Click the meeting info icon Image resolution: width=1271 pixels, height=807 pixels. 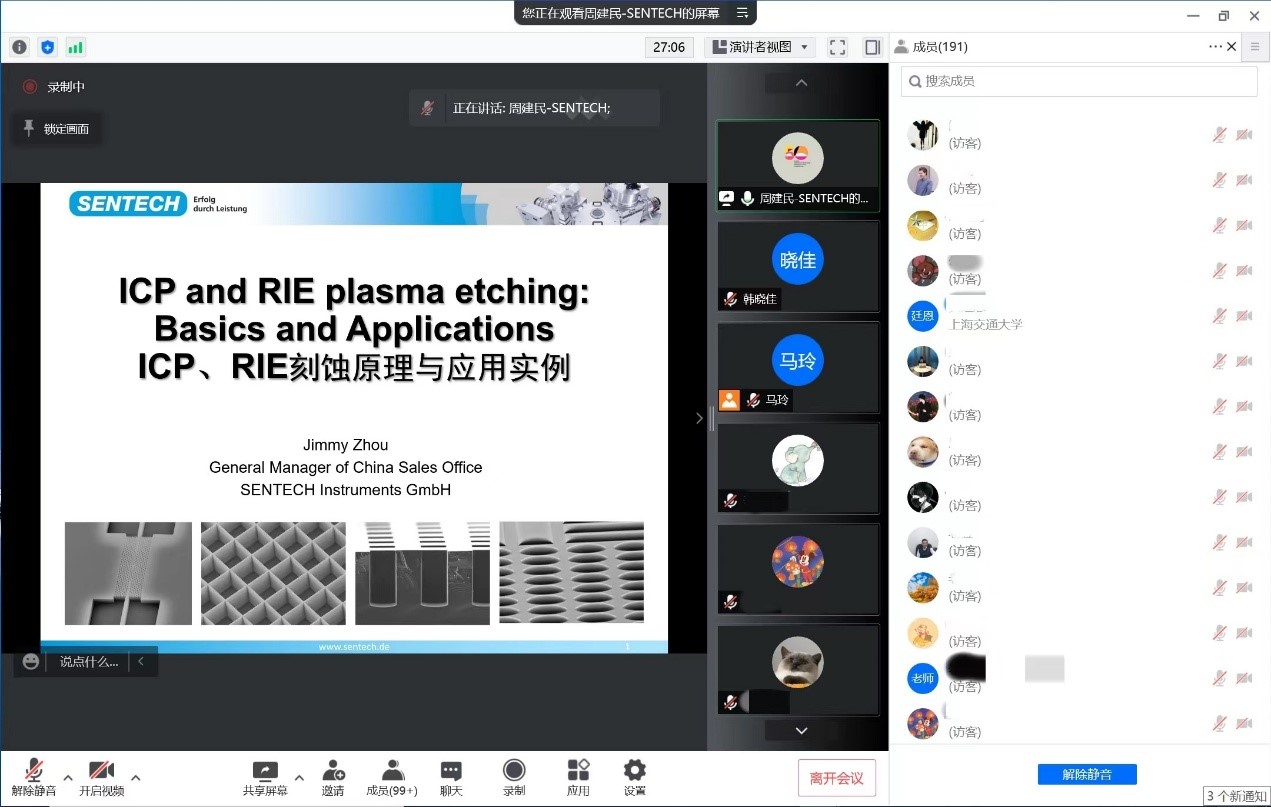[20, 47]
